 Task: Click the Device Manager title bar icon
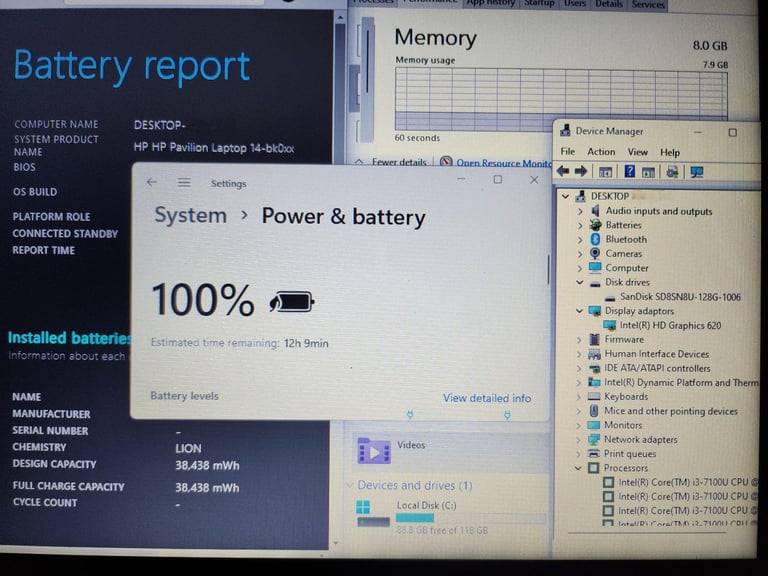565,130
